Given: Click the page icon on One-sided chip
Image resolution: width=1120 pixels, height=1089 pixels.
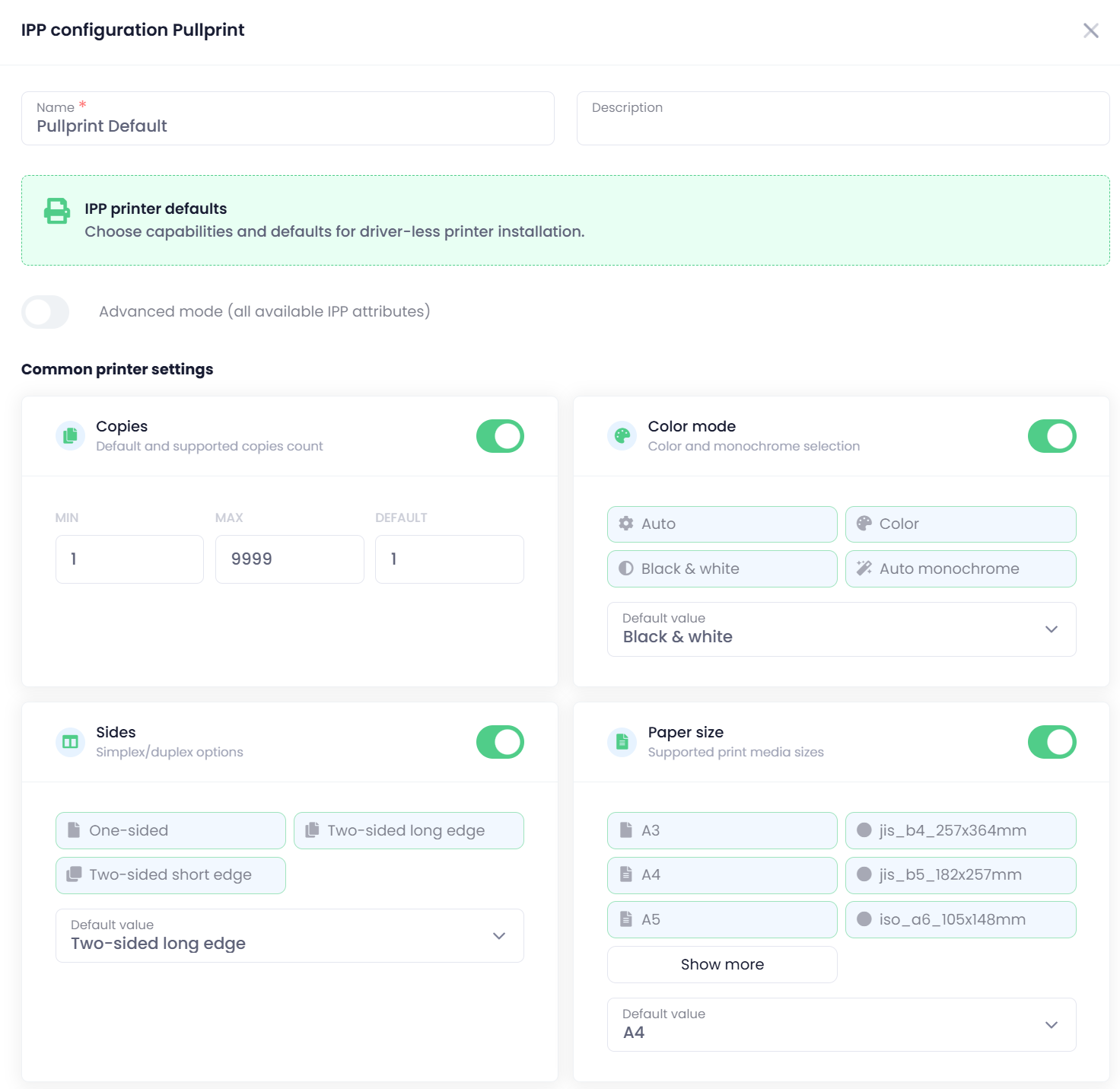Looking at the screenshot, I should tap(74, 830).
